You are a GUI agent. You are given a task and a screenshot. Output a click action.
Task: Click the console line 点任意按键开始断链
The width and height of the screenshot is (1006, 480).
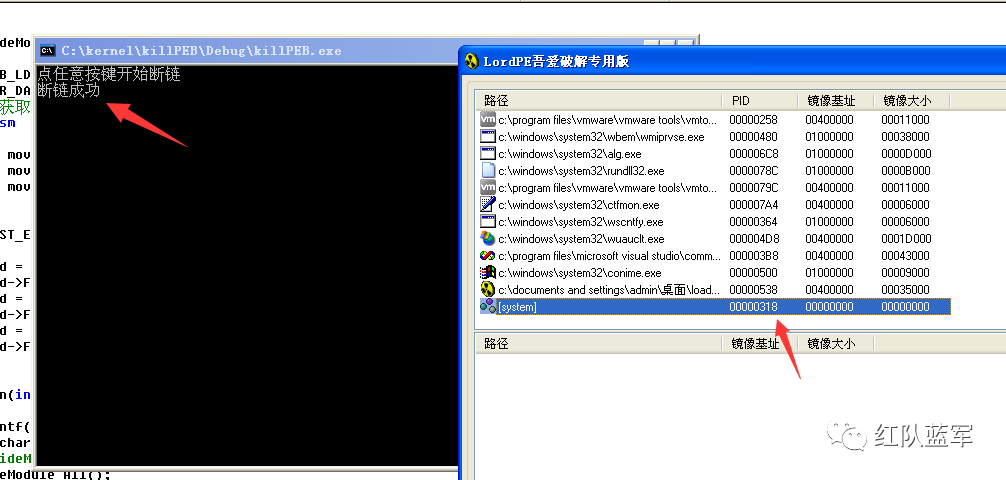pos(109,74)
